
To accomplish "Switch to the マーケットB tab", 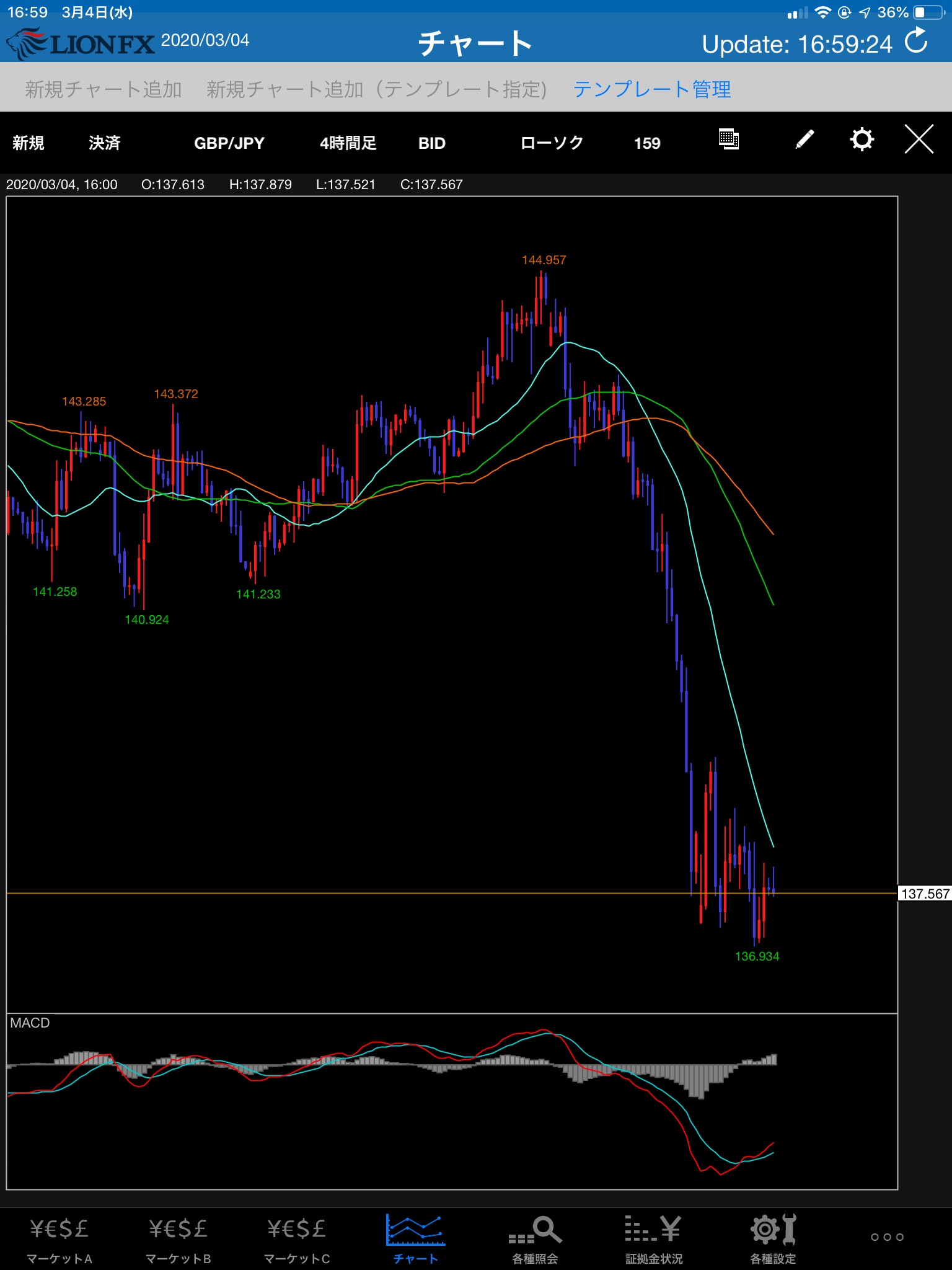I will coord(178,1238).
